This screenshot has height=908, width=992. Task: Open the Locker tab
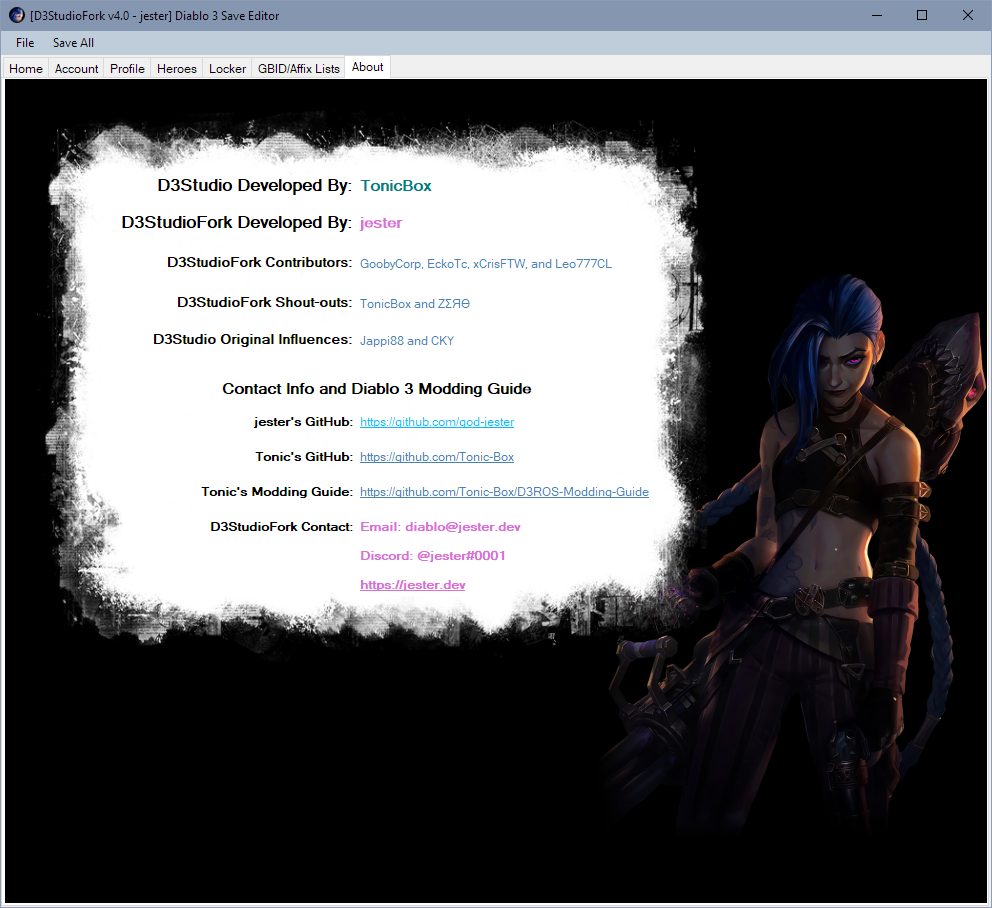227,68
